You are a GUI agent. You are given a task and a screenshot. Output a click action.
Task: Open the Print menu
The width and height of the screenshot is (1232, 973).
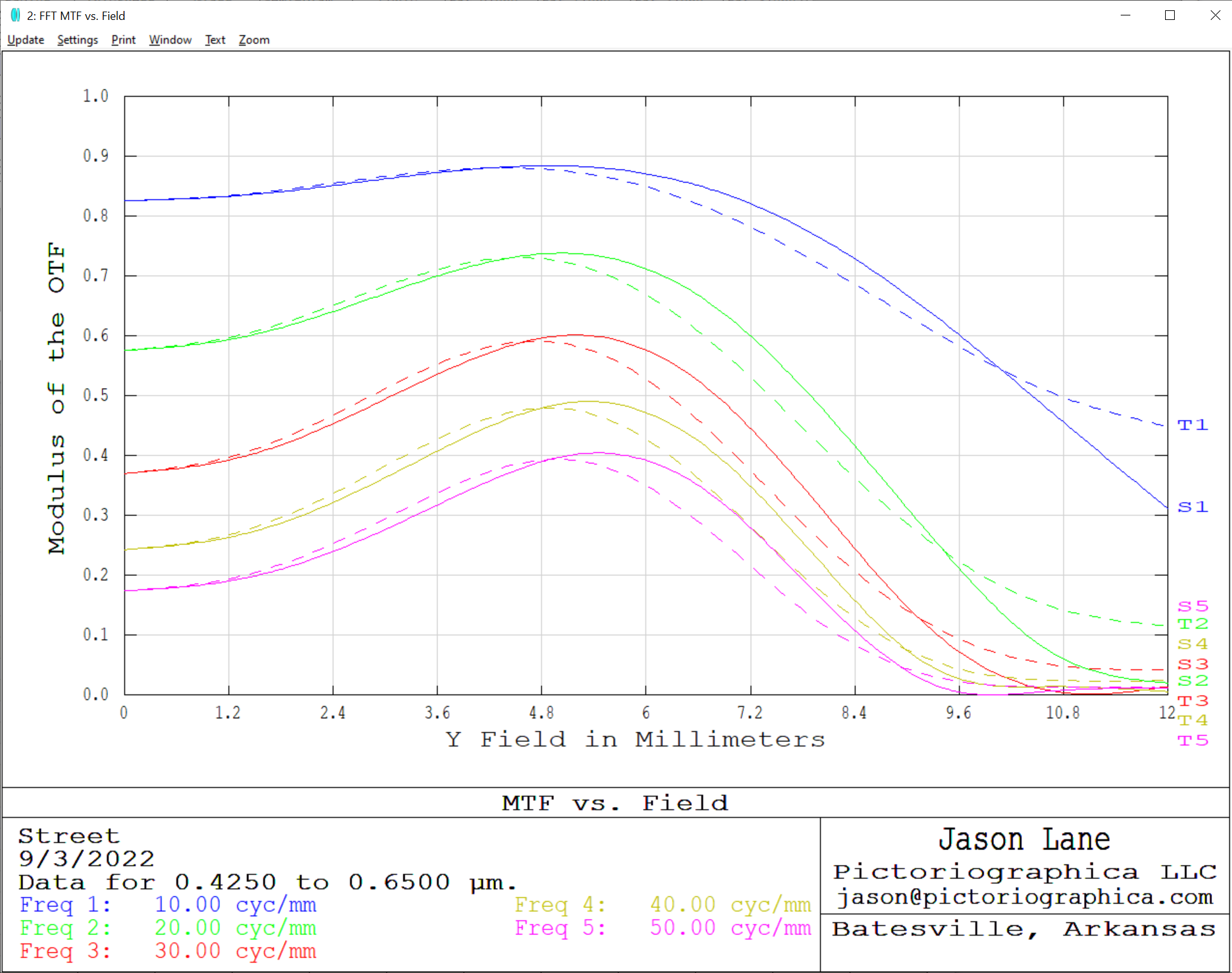point(123,40)
